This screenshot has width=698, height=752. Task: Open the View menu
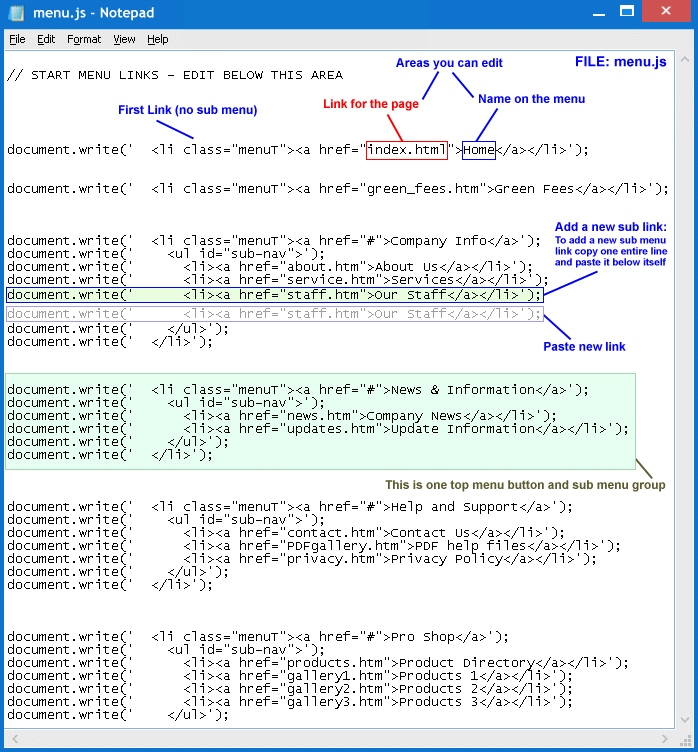point(124,39)
